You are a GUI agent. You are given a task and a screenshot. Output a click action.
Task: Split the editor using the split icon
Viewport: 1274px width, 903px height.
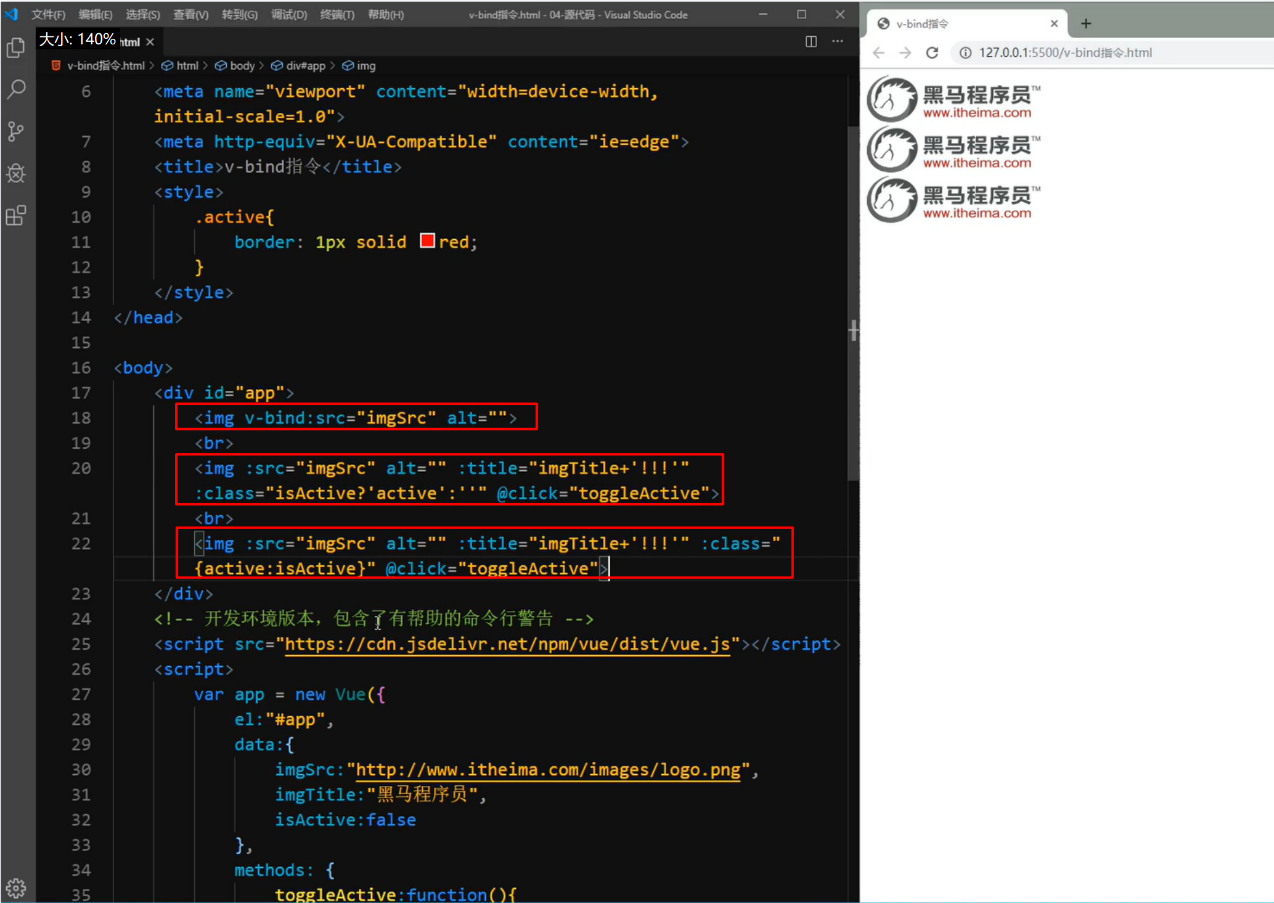click(x=811, y=41)
